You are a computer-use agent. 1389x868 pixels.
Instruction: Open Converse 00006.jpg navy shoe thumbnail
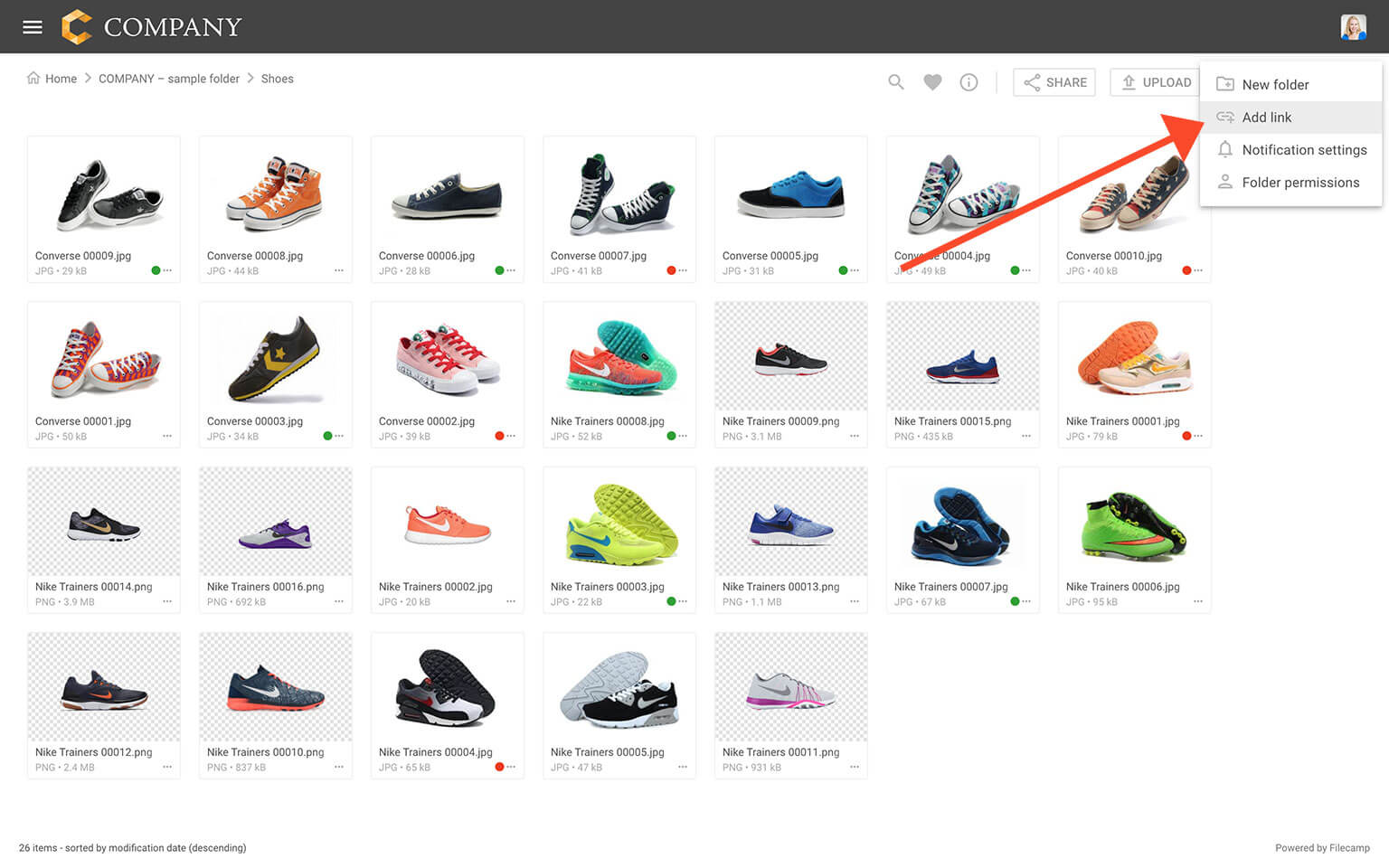[x=448, y=191]
